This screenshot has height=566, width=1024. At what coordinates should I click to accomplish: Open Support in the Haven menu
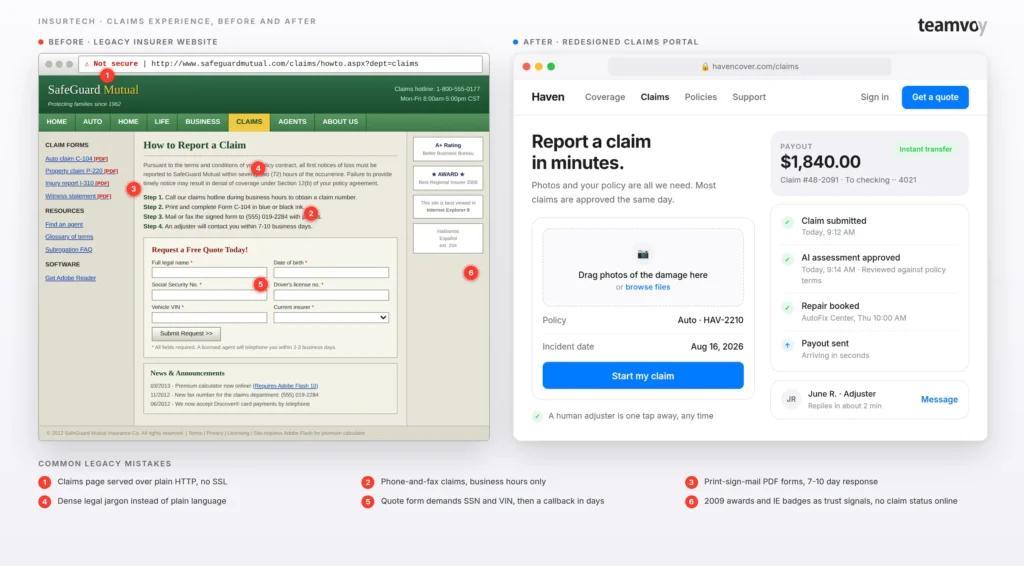pos(748,97)
